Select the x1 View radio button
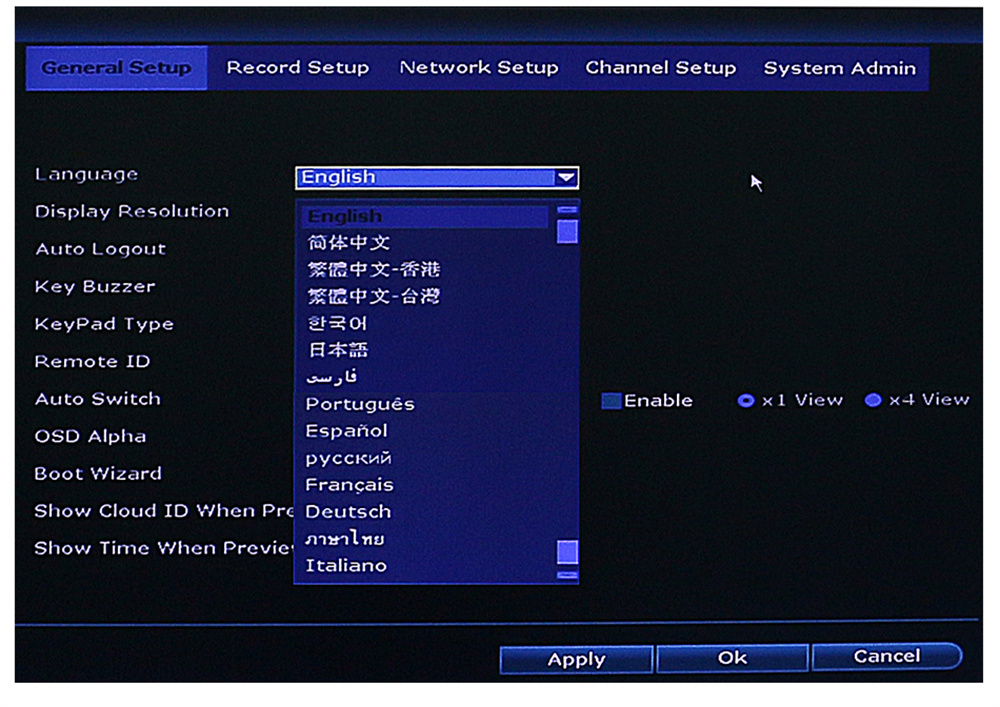Viewport: 1000px width, 707px height. coord(745,401)
